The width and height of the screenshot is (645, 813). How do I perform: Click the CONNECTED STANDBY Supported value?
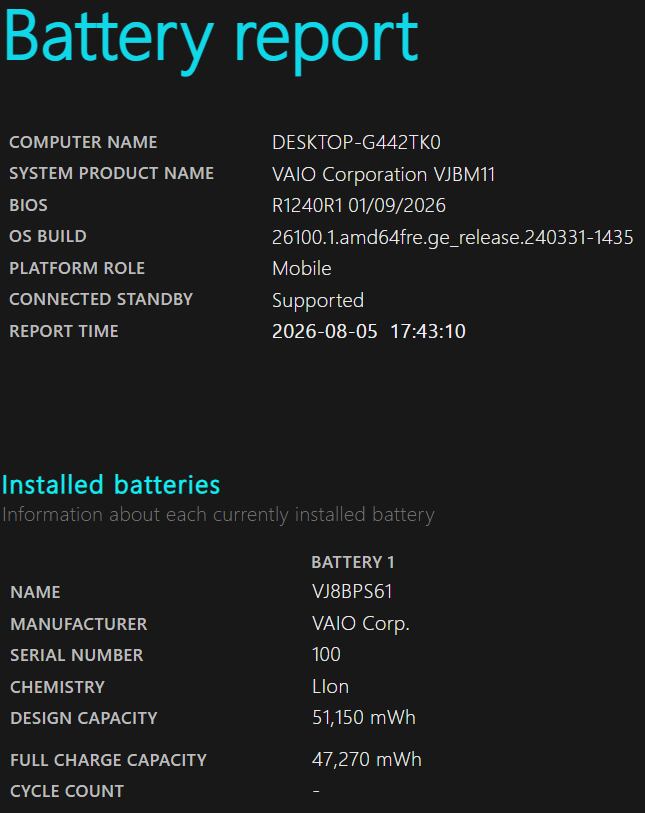pos(318,301)
